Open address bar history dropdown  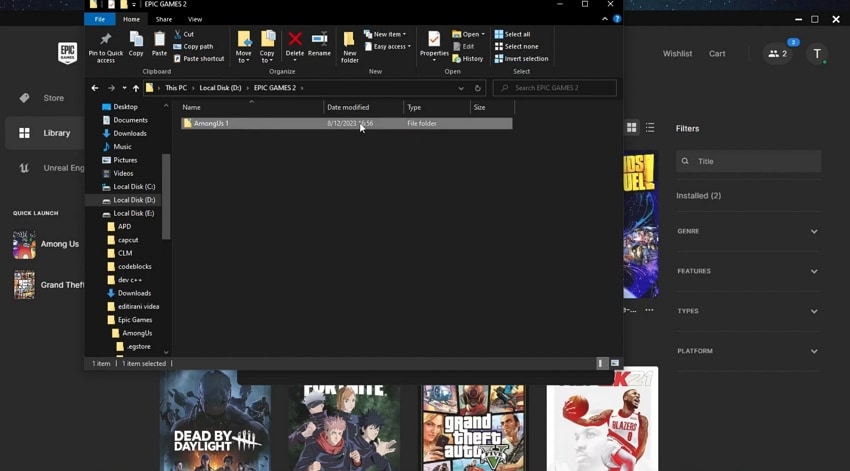[x=461, y=88]
